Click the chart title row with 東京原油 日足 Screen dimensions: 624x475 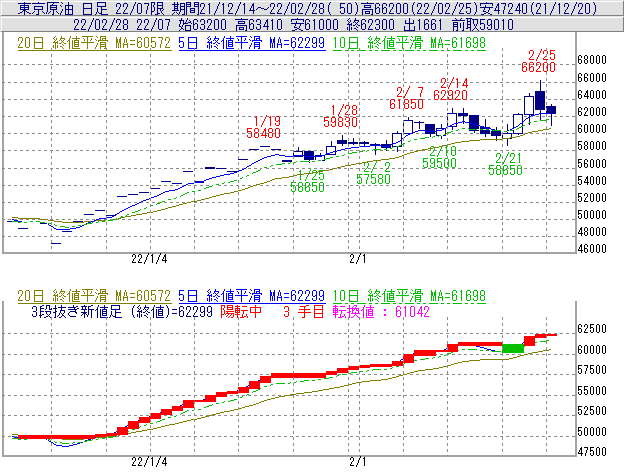[x=312, y=8]
